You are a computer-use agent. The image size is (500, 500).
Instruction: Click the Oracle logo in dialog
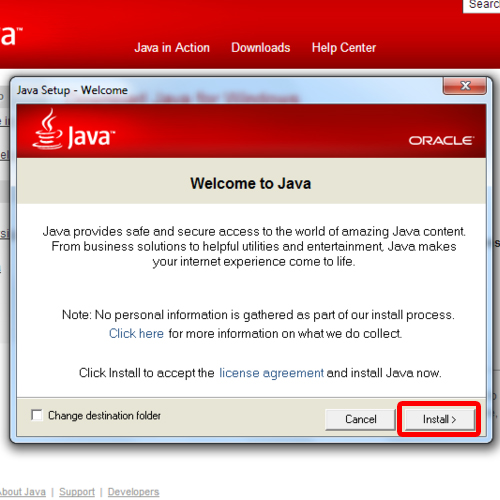442,140
